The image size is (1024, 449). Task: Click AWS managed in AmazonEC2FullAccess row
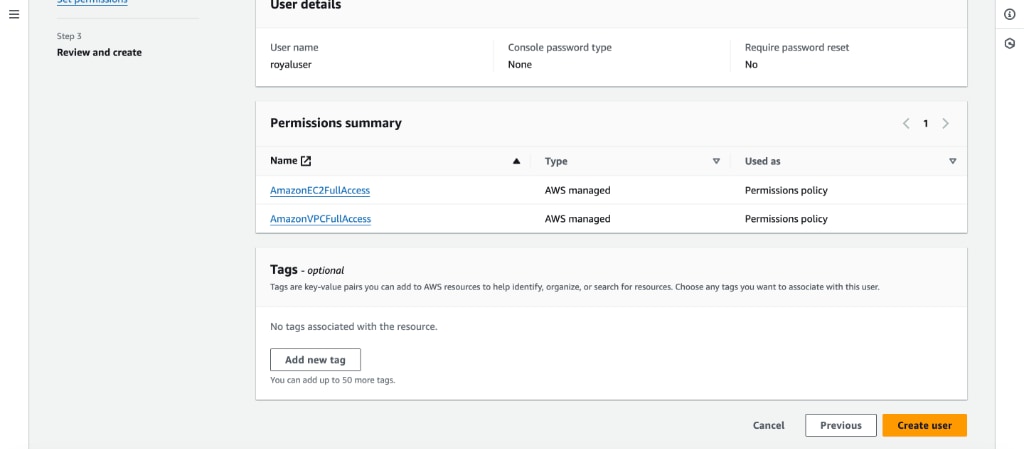click(577, 191)
